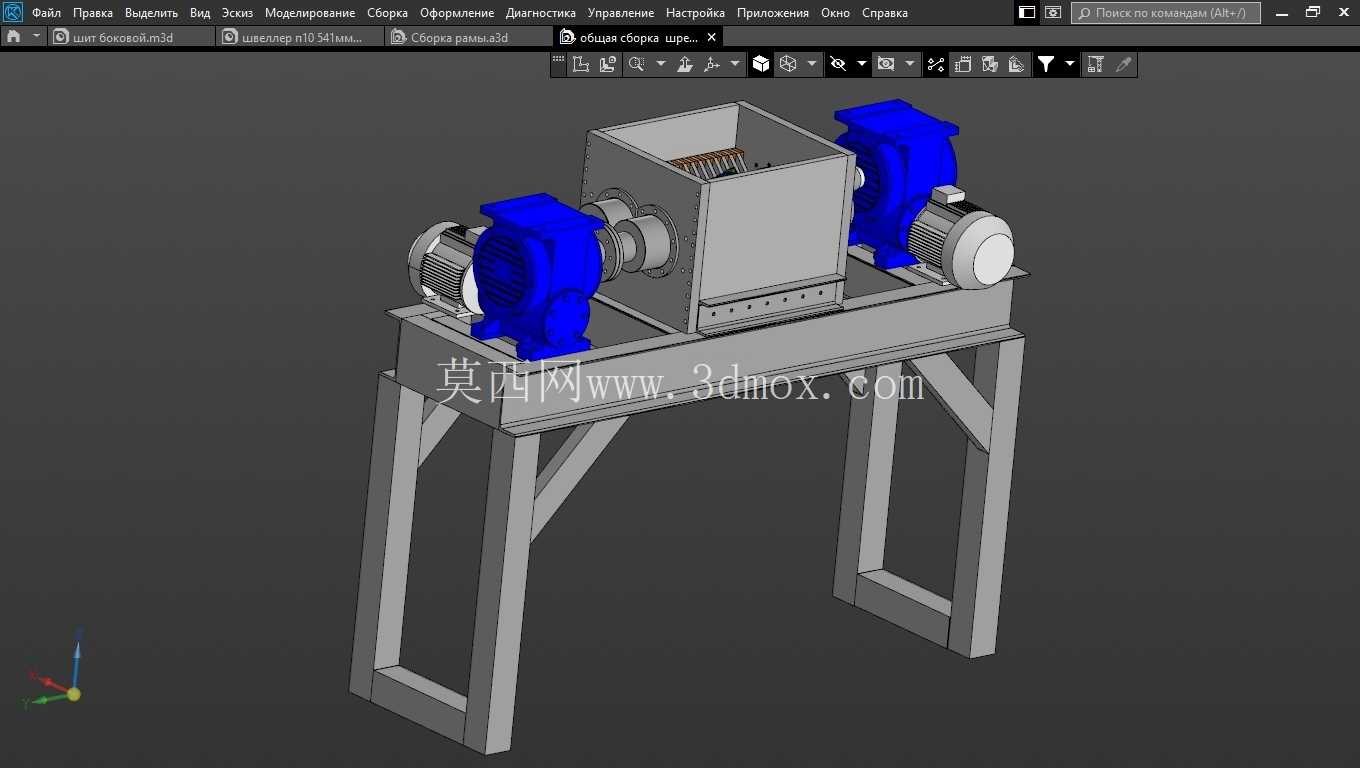Click the view orientation axes icon

(x=712, y=64)
